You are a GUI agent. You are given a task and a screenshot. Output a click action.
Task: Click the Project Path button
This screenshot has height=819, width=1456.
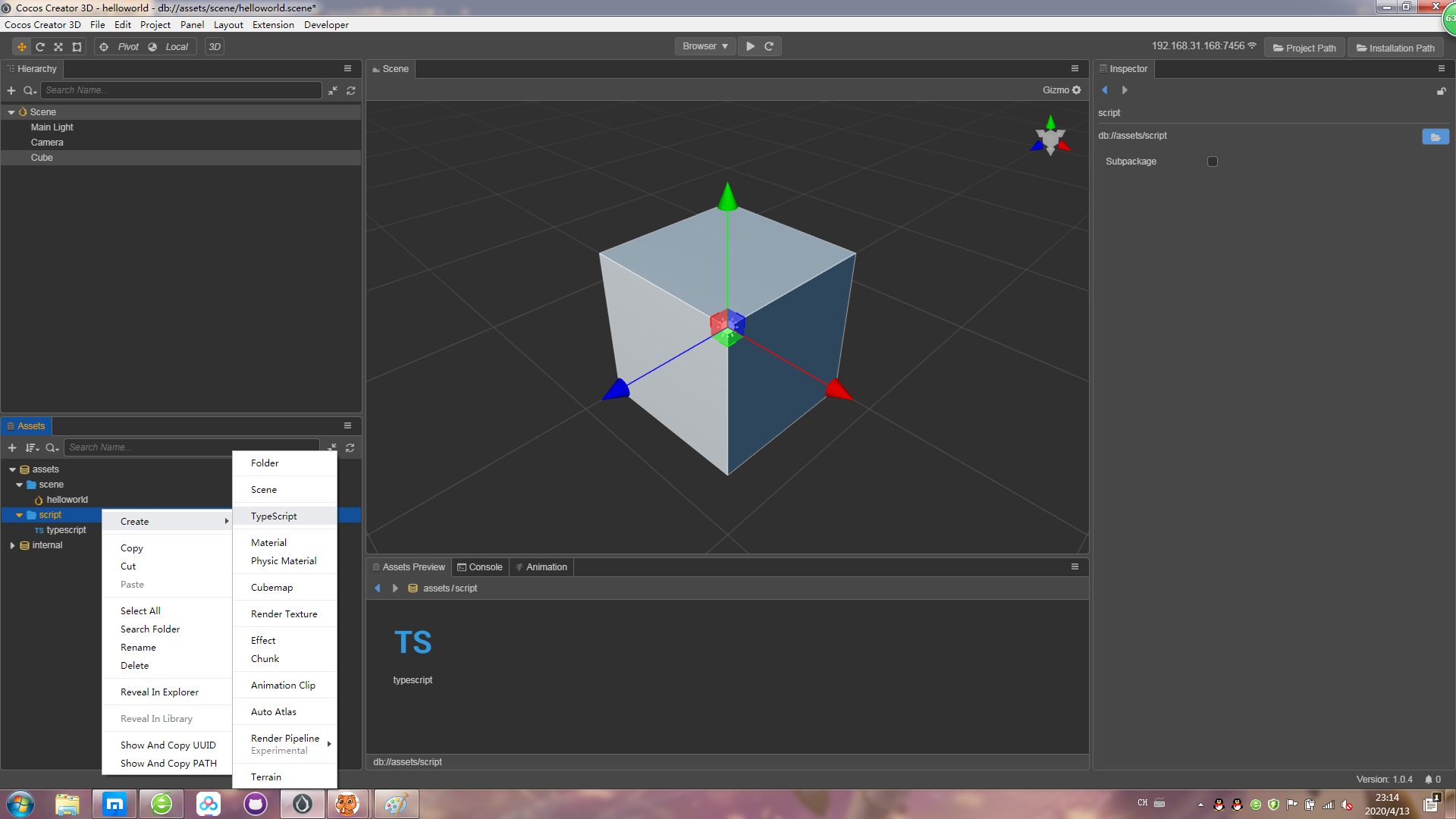click(x=1304, y=48)
